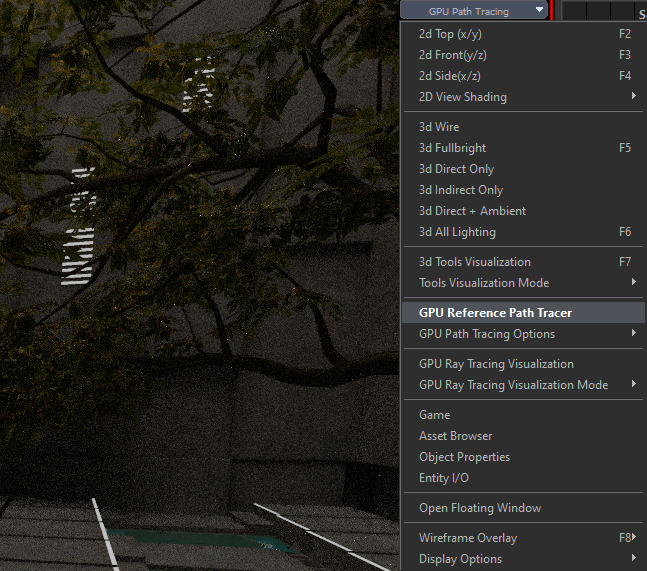The height and width of the screenshot is (571, 647).
Task: Select 2d Top (x/y) view
Action: click(x=523, y=34)
